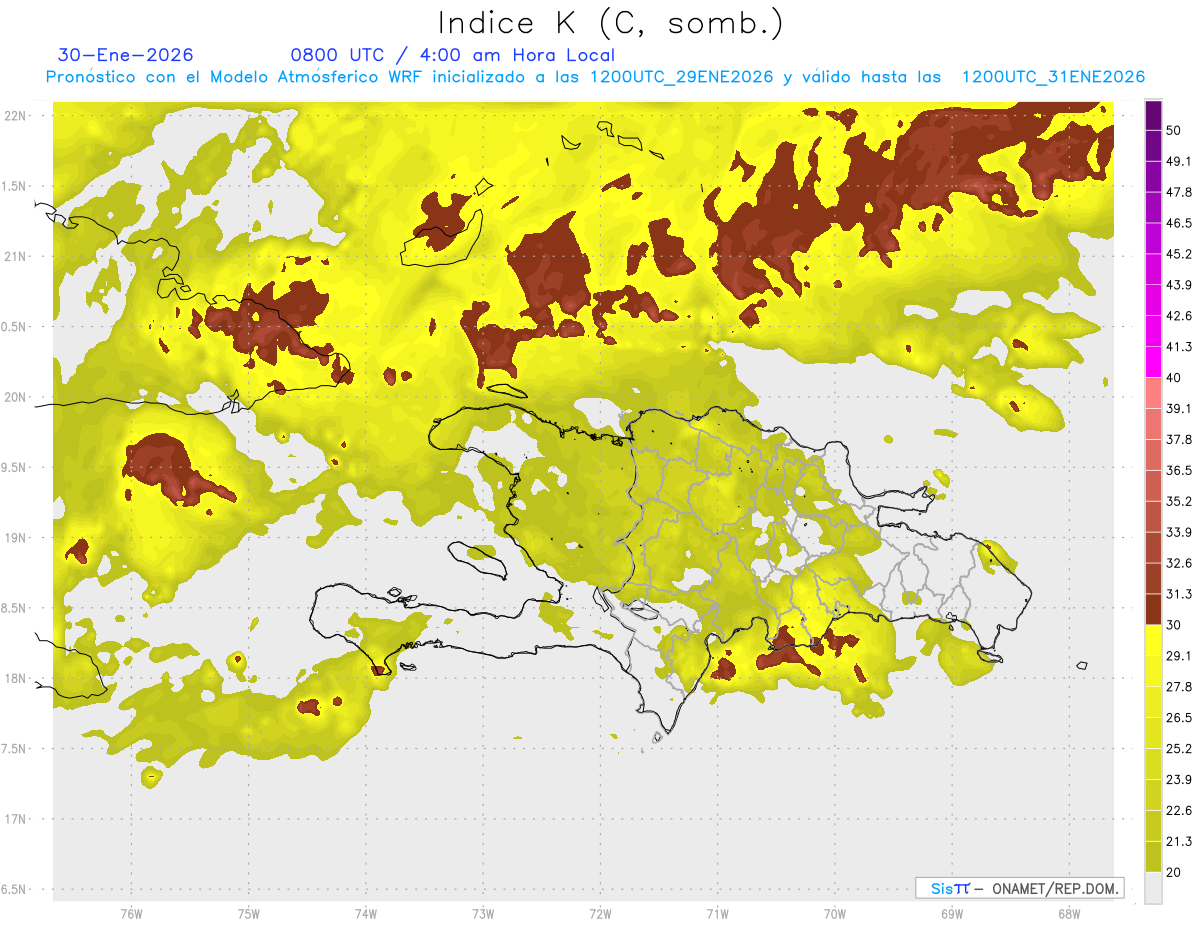Viewport: 1200px width, 927px height.
Task: Click colorbar value '20'
Action: pos(1174,873)
